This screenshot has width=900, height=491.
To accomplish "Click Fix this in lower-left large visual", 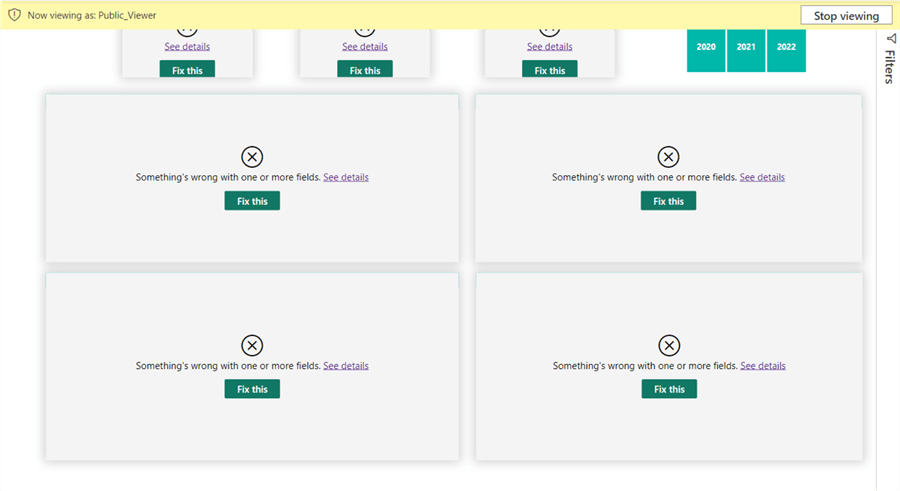I will [252, 389].
